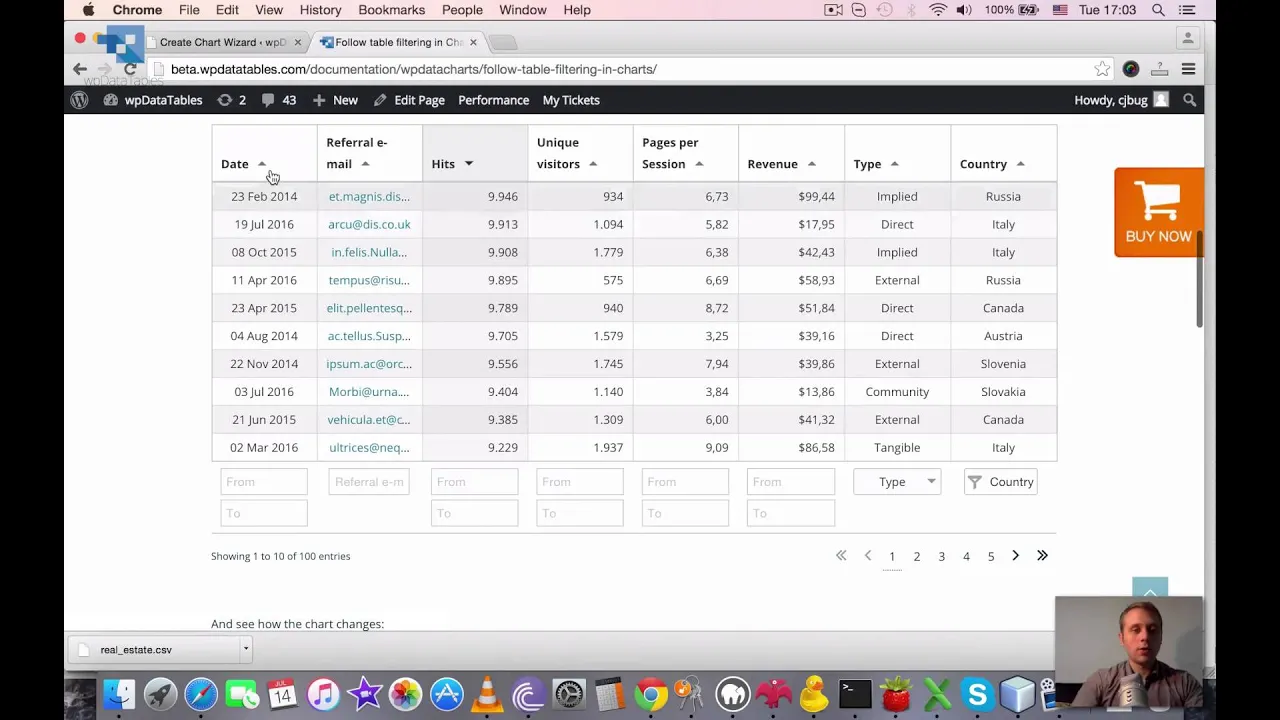
Task: Open the New content menu in the admin bar
Action: [335, 100]
